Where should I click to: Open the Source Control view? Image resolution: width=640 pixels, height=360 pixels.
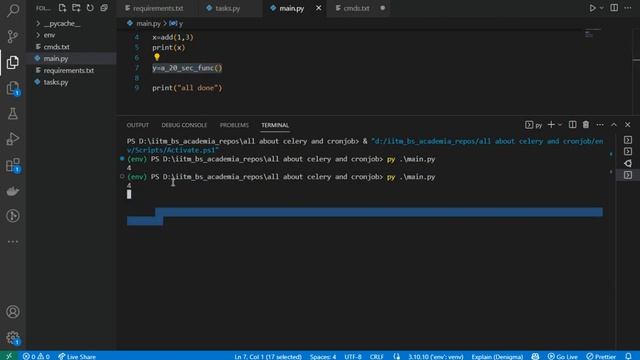click(x=13, y=36)
